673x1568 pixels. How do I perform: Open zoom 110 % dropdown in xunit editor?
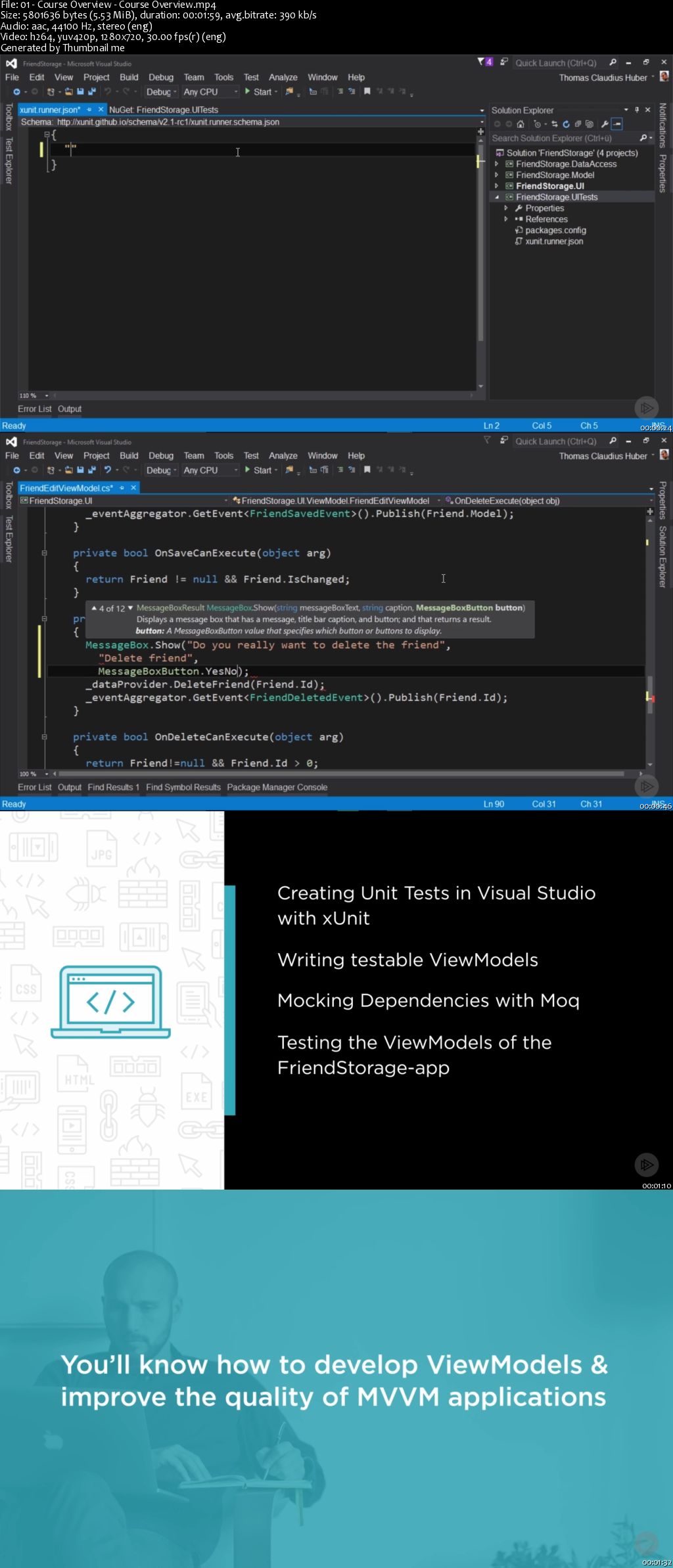pos(34,395)
